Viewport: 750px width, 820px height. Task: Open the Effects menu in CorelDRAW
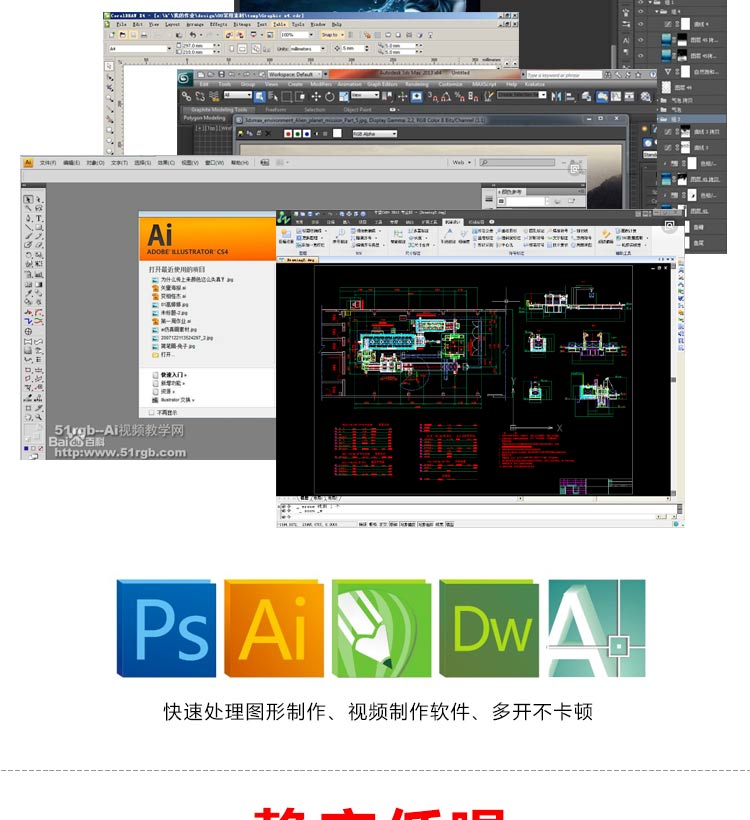(x=218, y=24)
